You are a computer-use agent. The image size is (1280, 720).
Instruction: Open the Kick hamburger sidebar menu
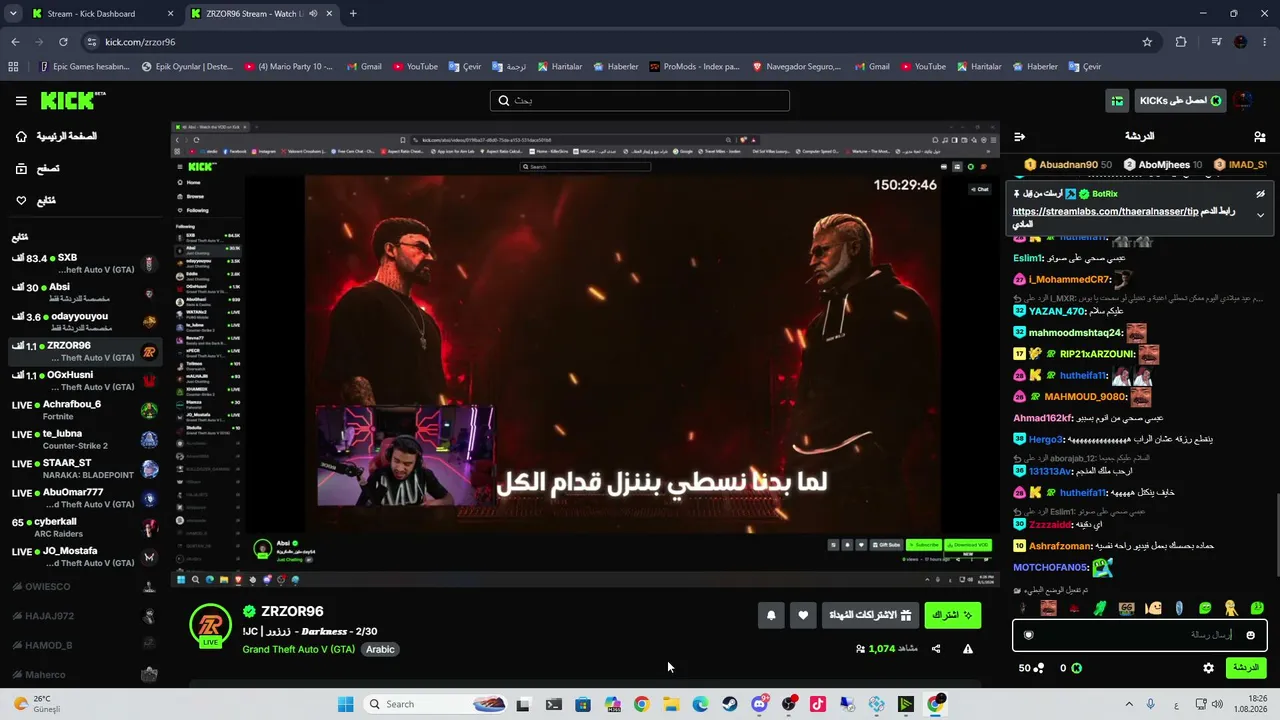pyautogui.click(x=21, y=101)
